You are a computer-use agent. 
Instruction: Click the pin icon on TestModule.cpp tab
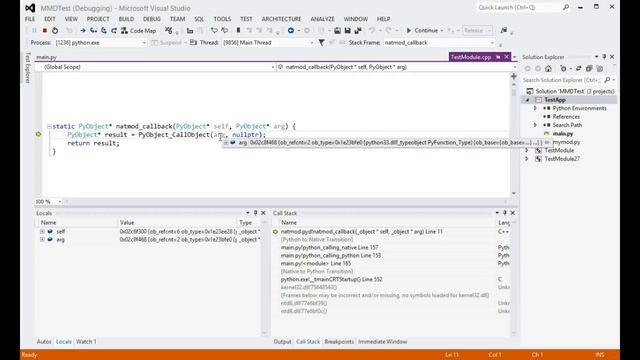point(498,57)
